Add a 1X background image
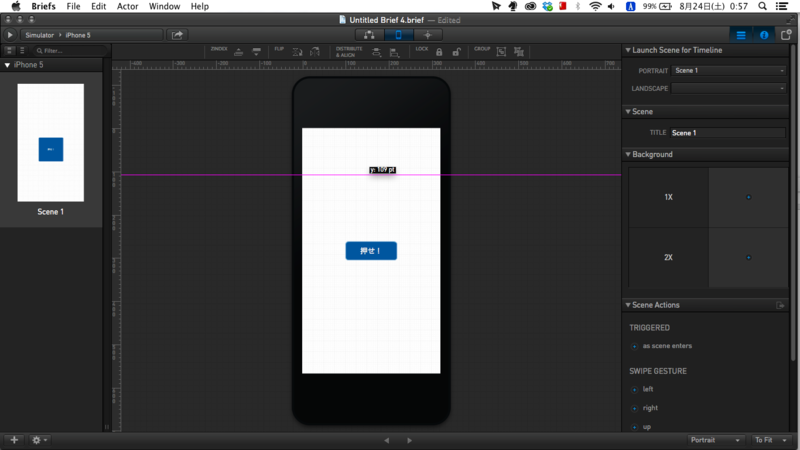The height and width of the screenshot is (450, 800). pos(748,197)
